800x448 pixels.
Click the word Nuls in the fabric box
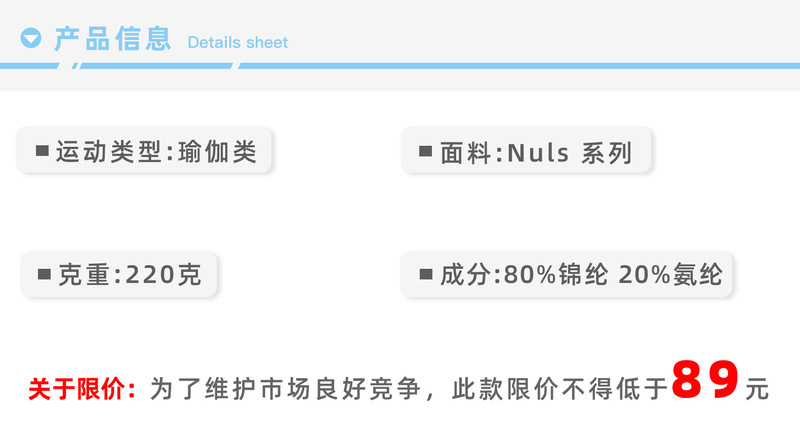538,153
